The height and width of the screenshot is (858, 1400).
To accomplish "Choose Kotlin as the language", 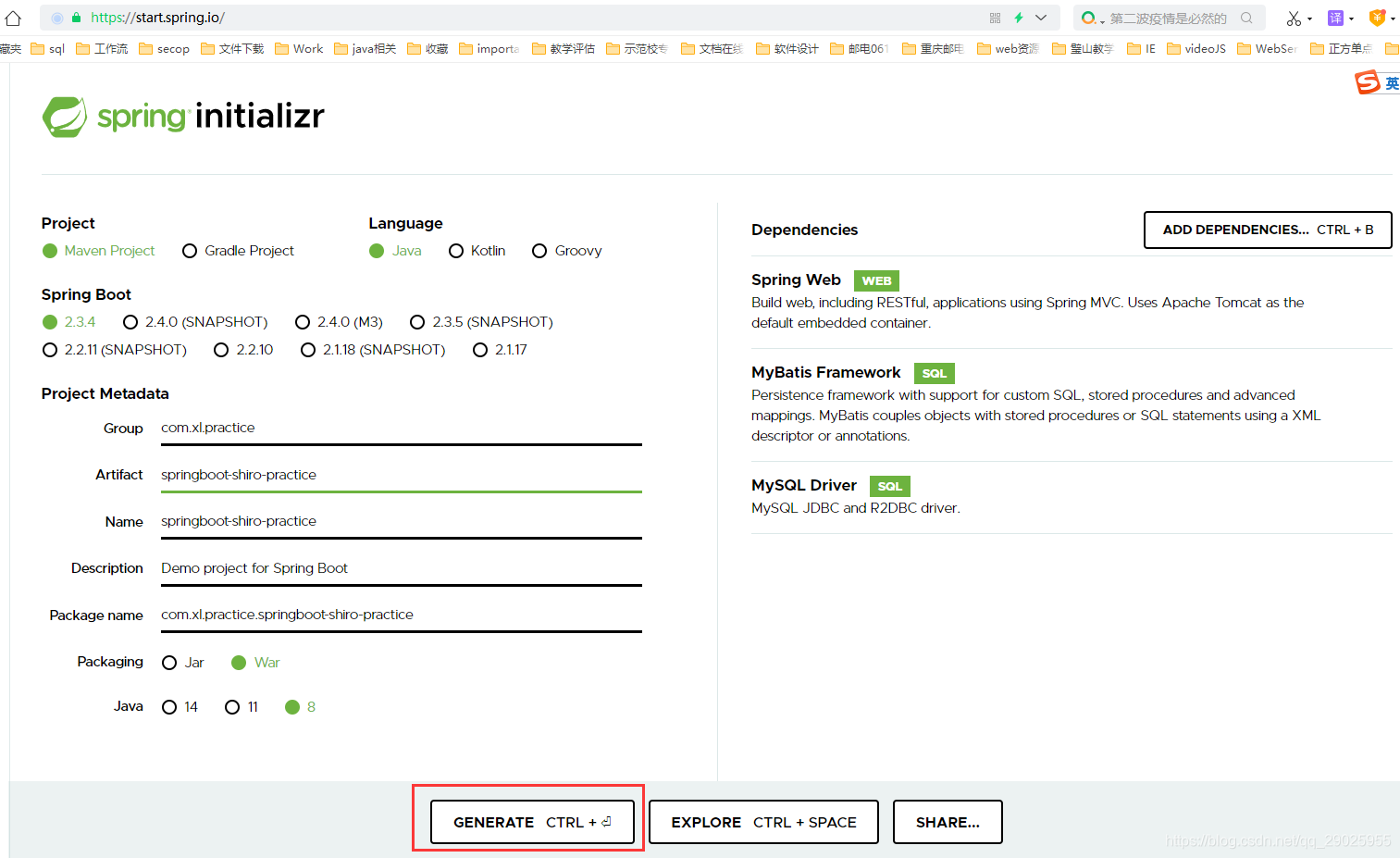I will pyautogui.click(x=477, y=251).
